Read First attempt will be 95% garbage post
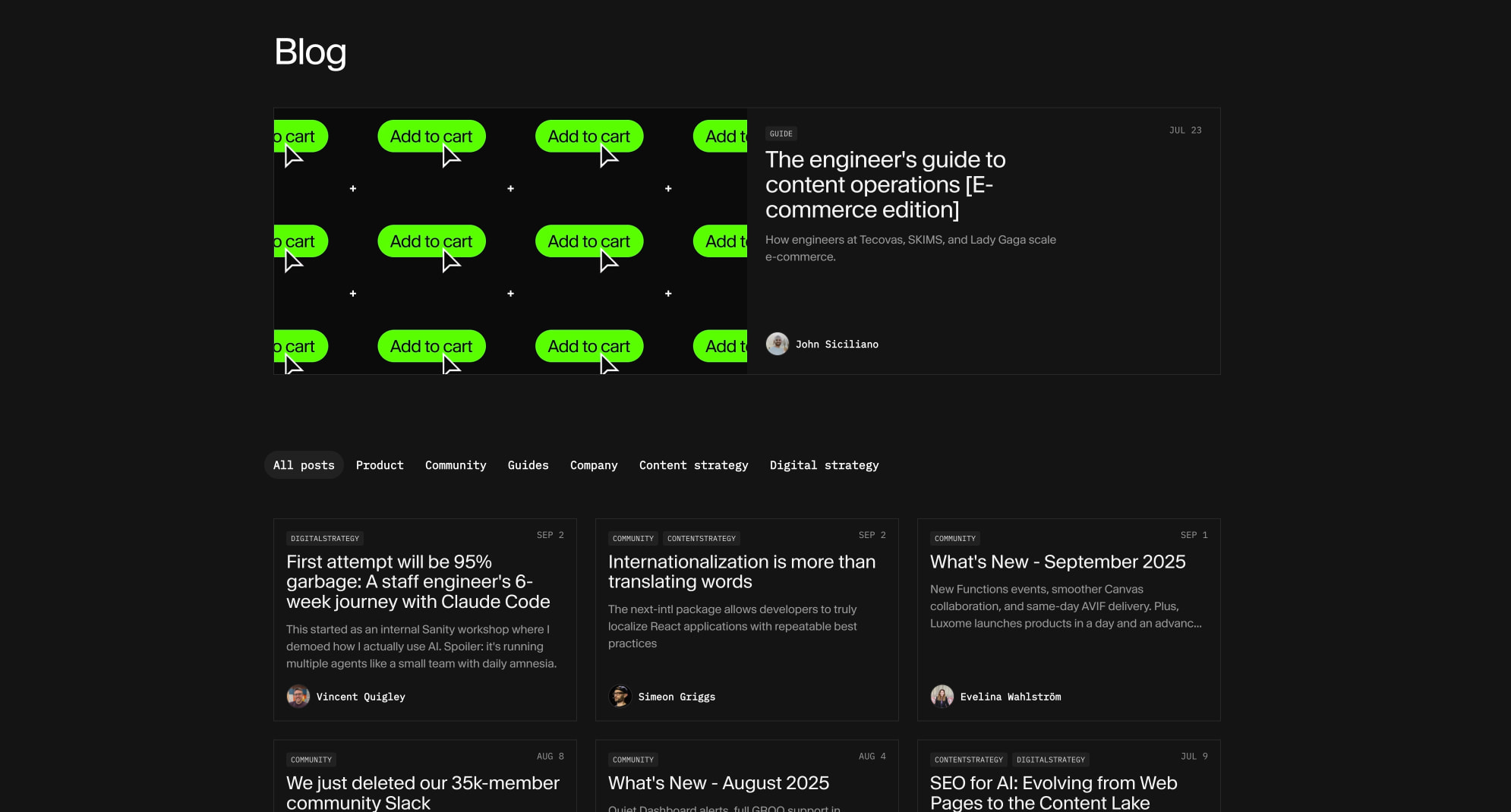This screenshot has width=1511, height=812. click(x=418, y=581)
